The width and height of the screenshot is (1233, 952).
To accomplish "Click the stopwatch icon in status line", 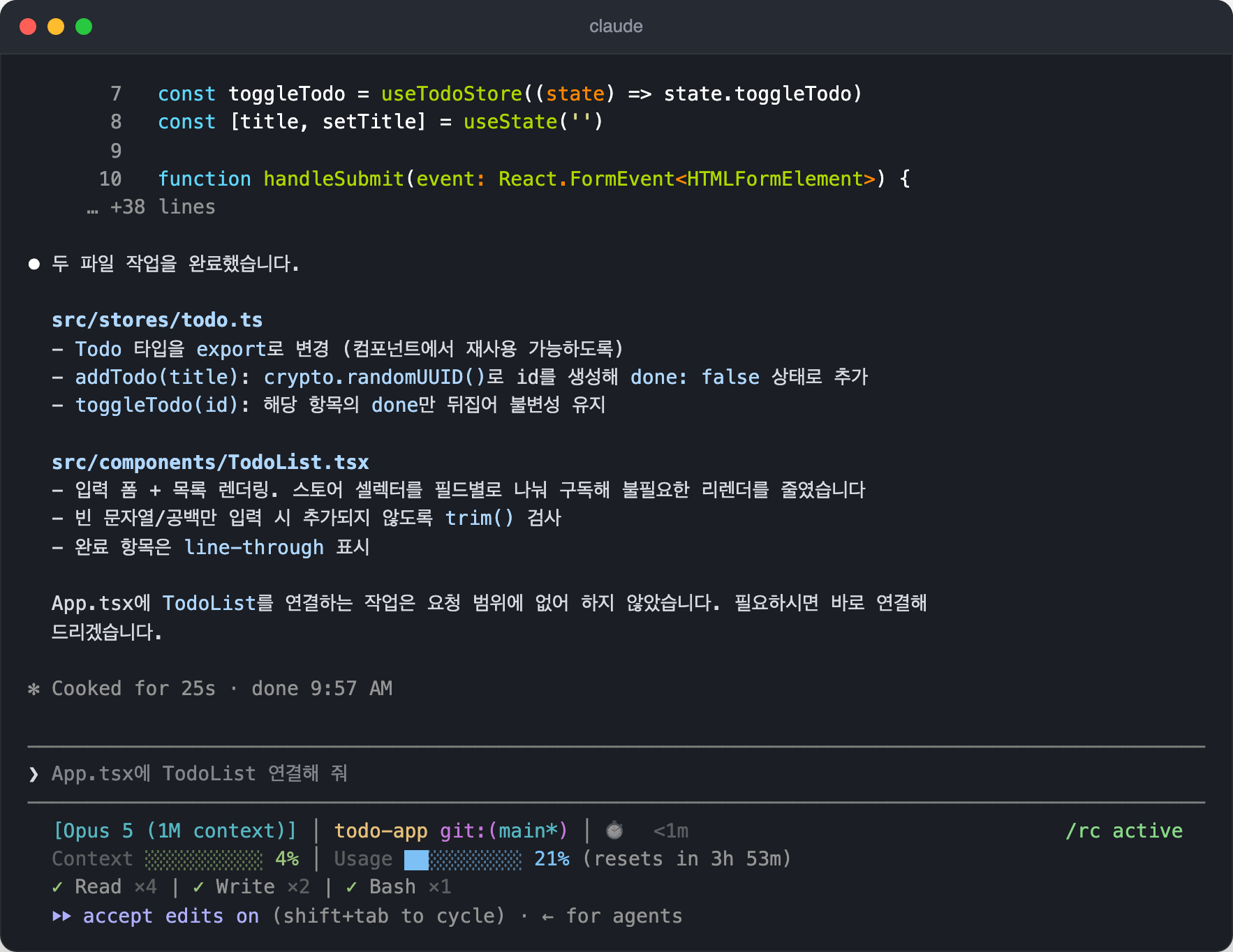I will point(614,831).
